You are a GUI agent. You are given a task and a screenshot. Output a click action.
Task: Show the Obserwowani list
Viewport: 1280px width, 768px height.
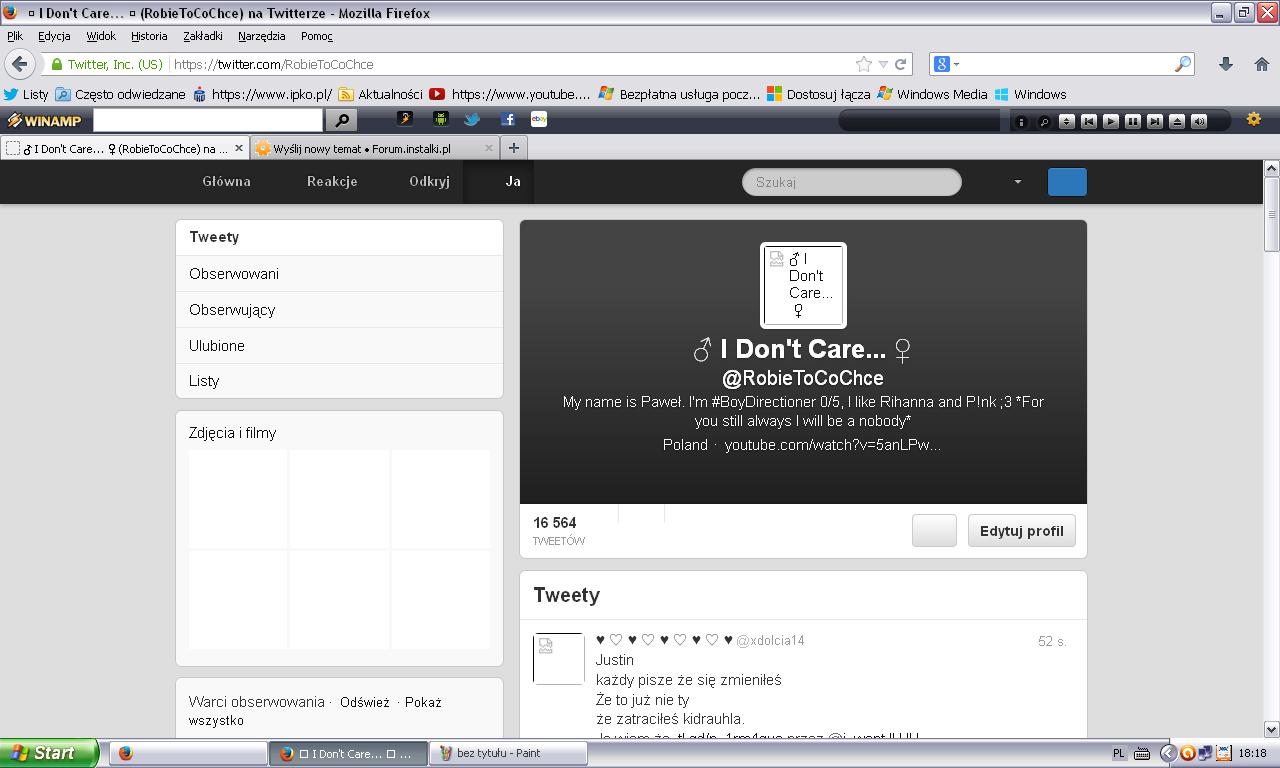point(339,274)
